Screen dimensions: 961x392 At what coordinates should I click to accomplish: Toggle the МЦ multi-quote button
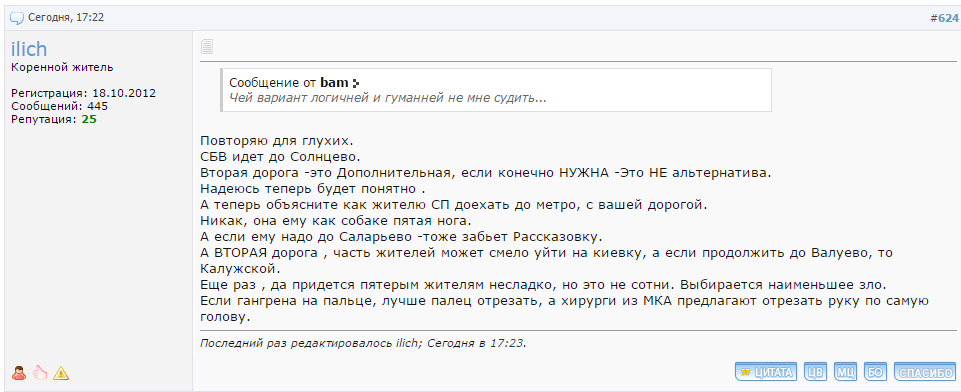click(x=846, y=371)
